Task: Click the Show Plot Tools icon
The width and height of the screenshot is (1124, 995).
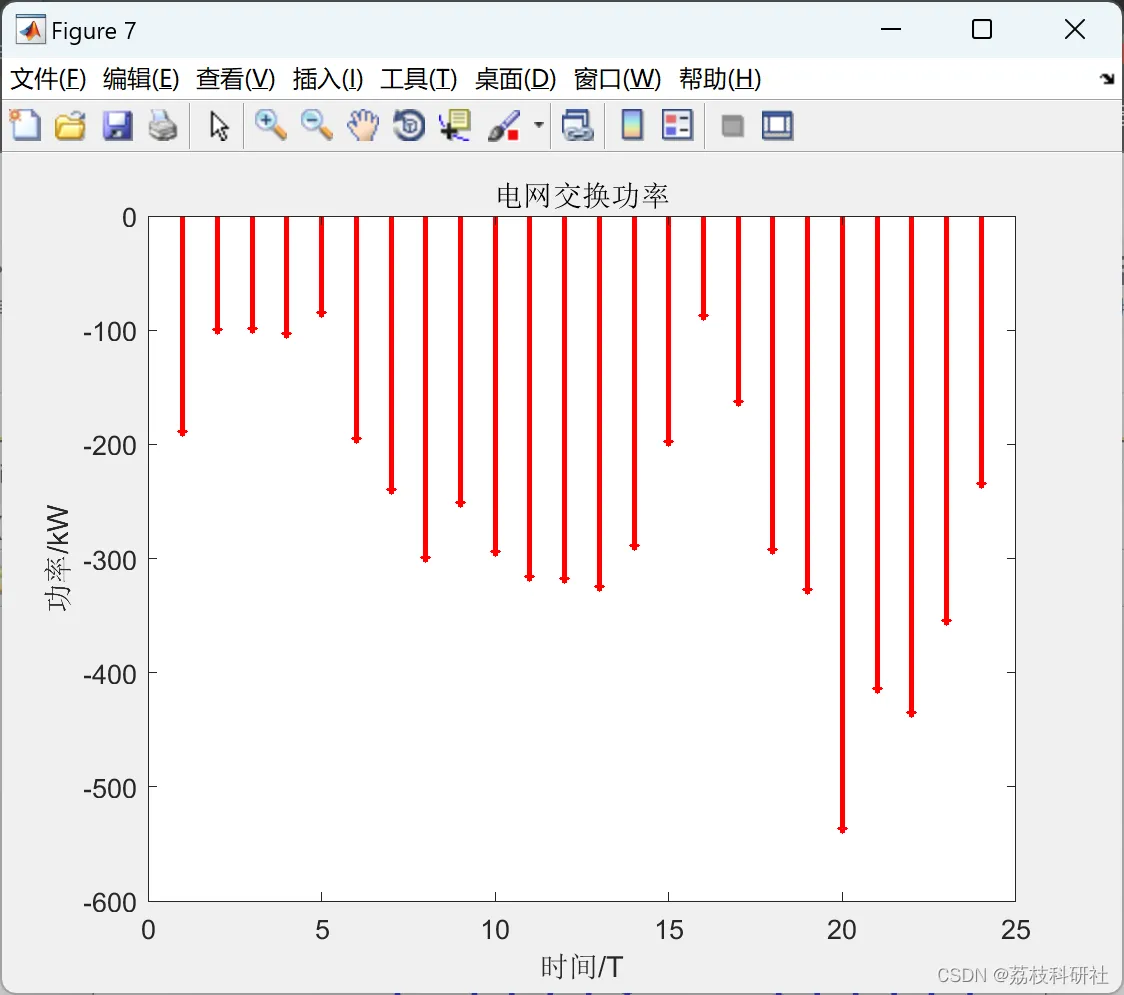Action: [777, 125]
